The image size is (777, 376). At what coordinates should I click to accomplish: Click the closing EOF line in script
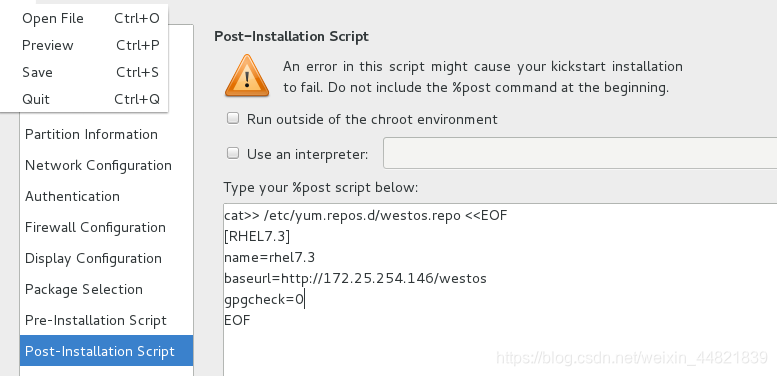tap(237, 320)
